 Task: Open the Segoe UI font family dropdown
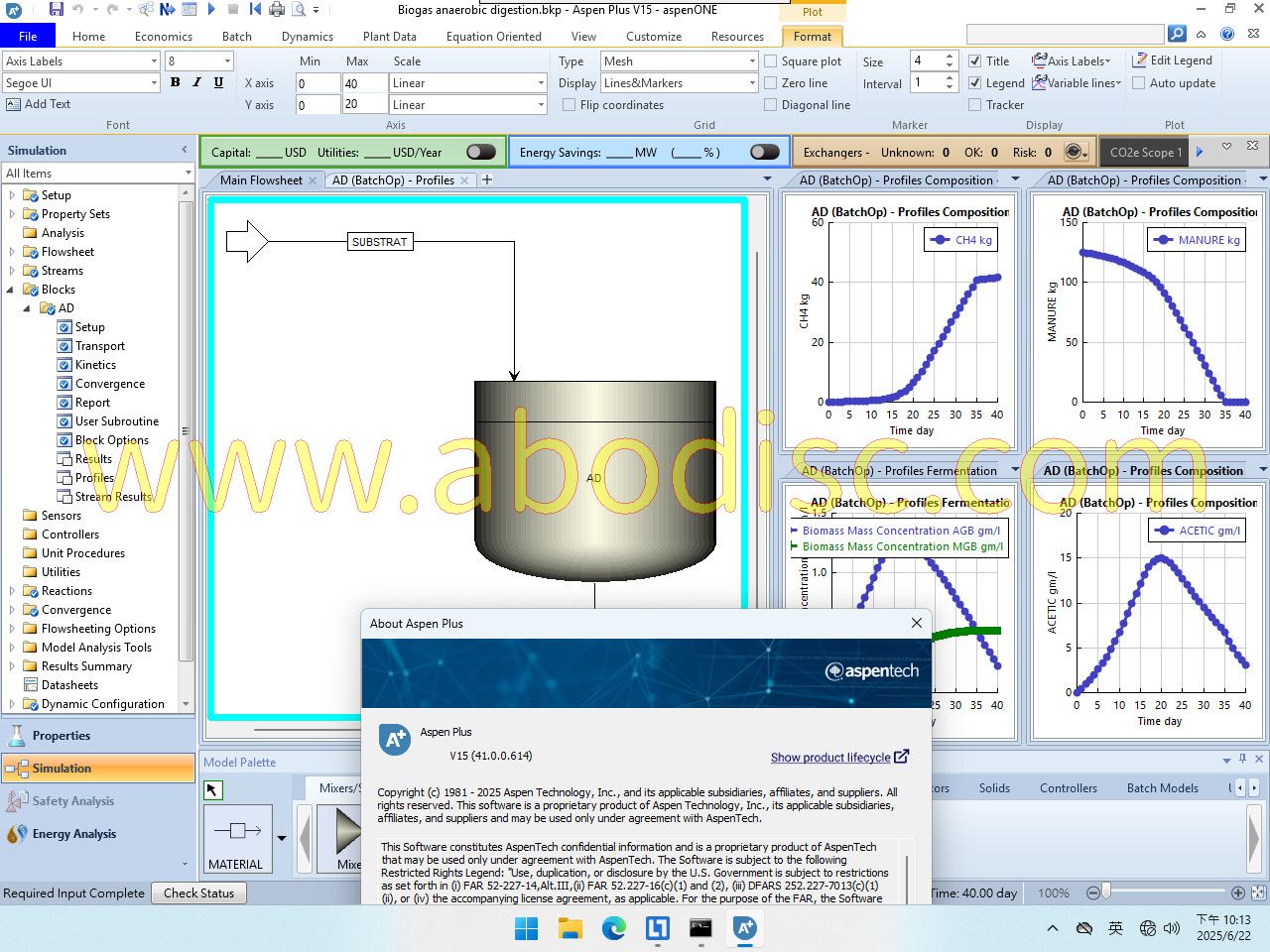tap(154, 83)
